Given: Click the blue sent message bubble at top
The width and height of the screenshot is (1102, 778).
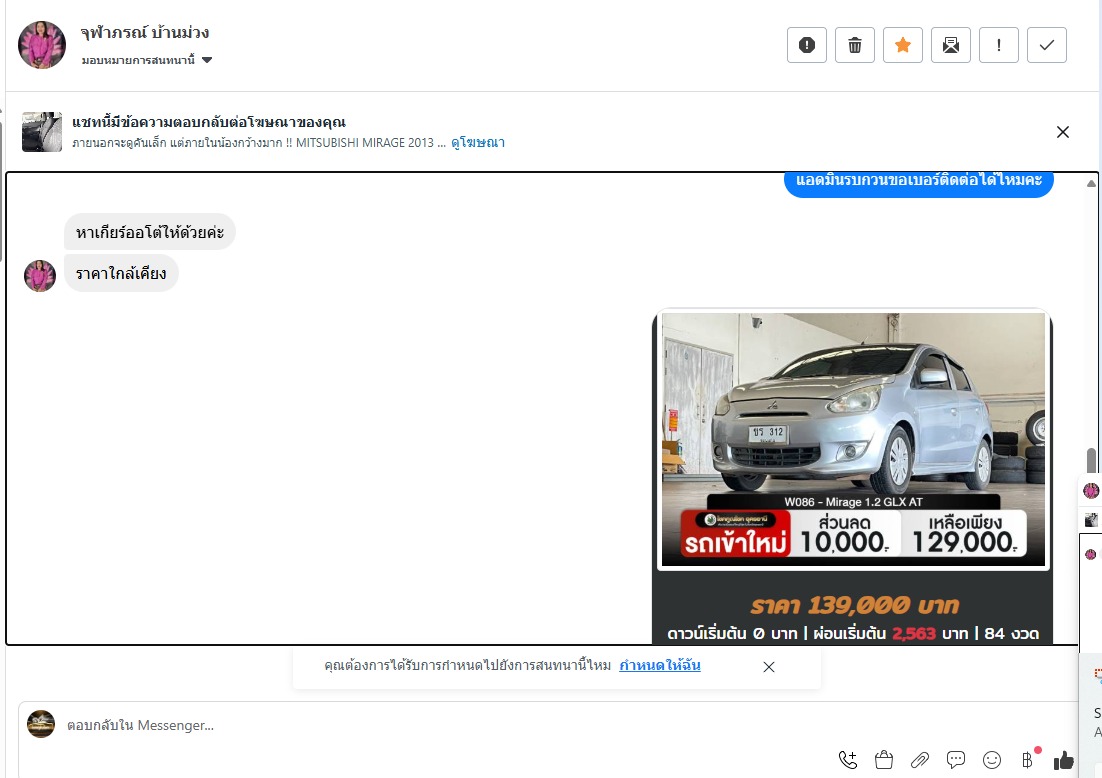Looking at the screenshot, I should tap(919, 183).
